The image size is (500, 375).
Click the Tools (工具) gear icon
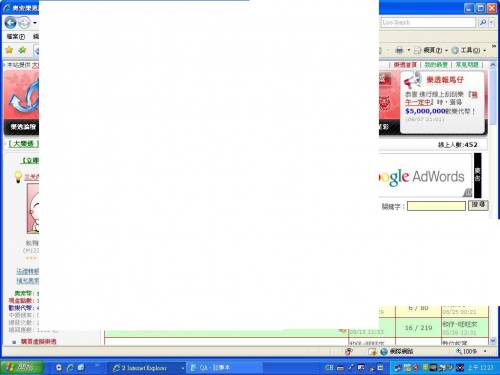tap(455, 50)
